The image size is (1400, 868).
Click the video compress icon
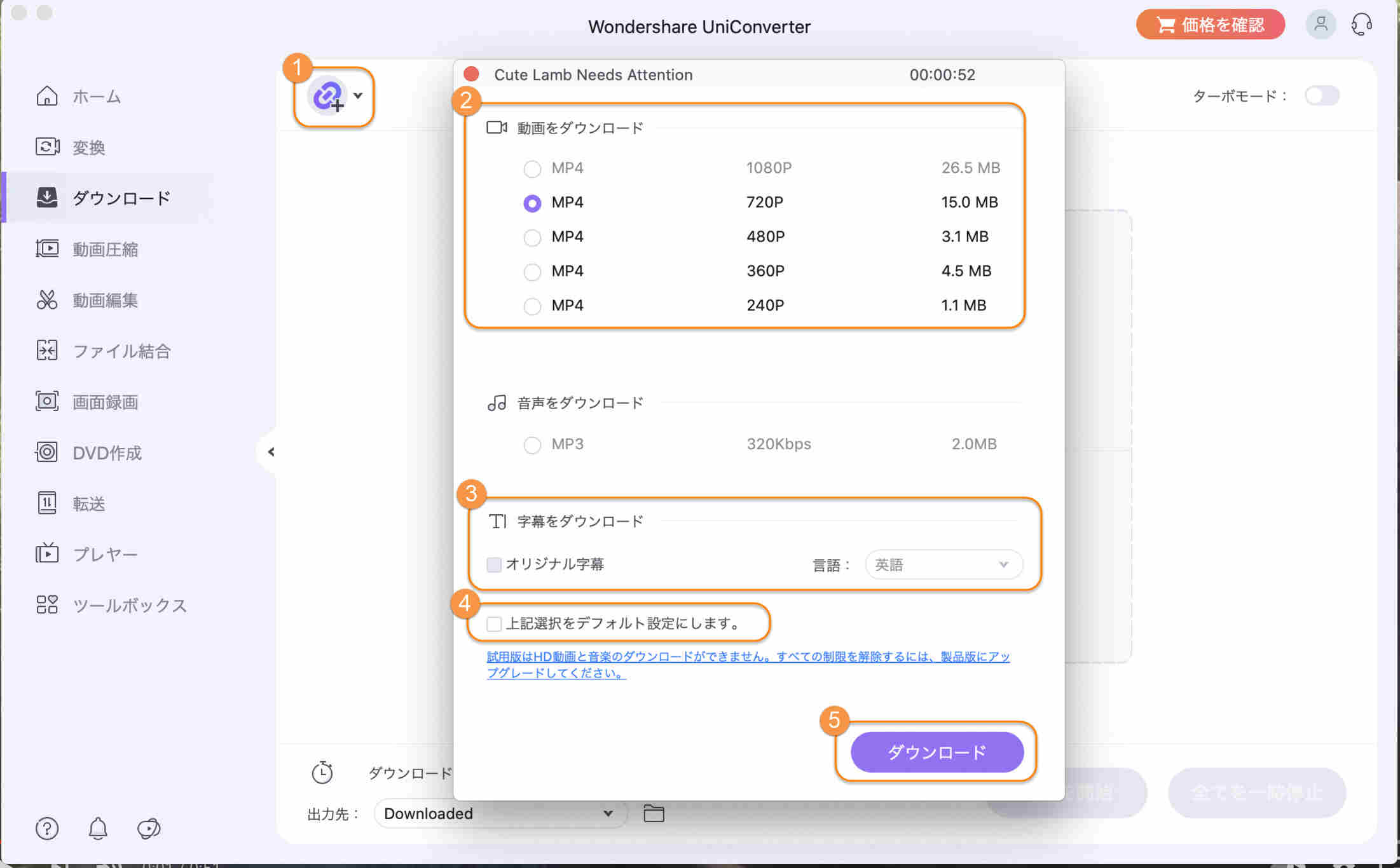(x=47, y=249)
